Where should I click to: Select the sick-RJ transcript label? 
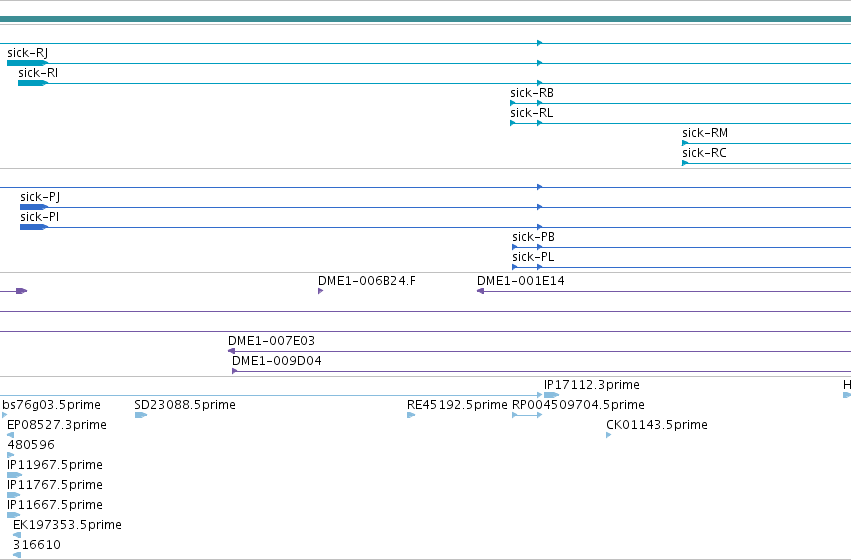tap(28, 53)
